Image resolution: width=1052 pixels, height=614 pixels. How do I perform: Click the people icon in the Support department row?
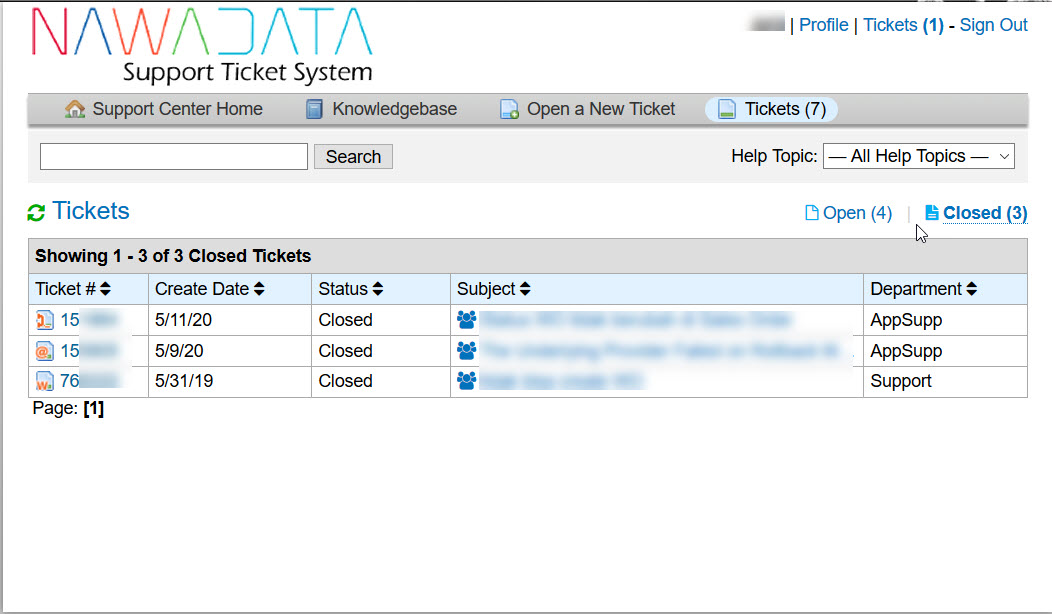pyautogui.click(x=466, y=381)
